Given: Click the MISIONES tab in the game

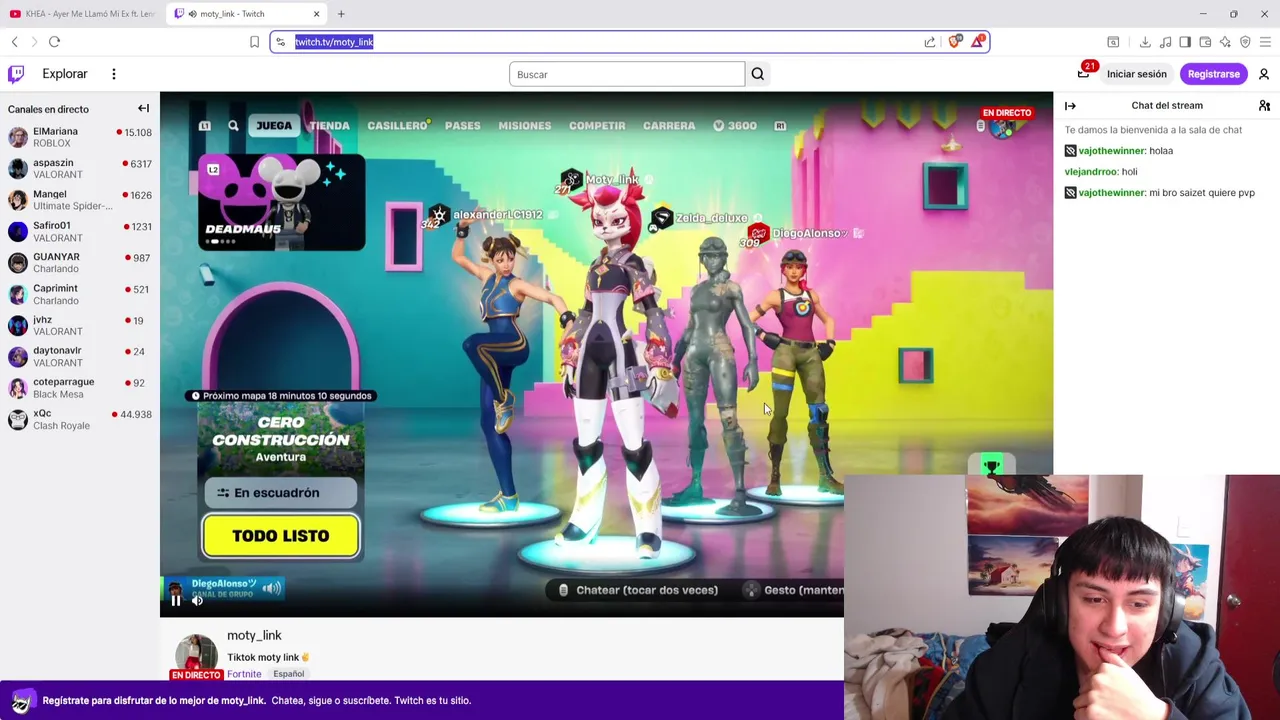Looking at the screenshot, I should point(525,126).
